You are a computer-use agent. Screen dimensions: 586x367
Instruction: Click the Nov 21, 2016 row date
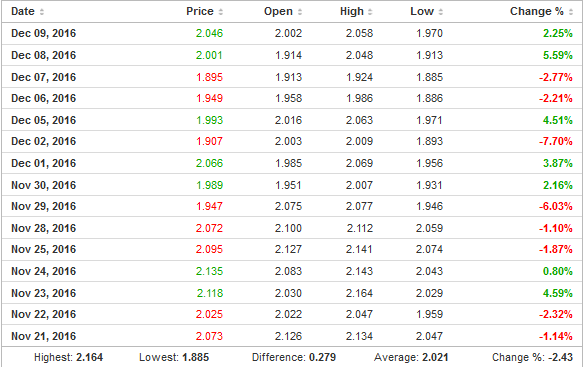[44, 336]
